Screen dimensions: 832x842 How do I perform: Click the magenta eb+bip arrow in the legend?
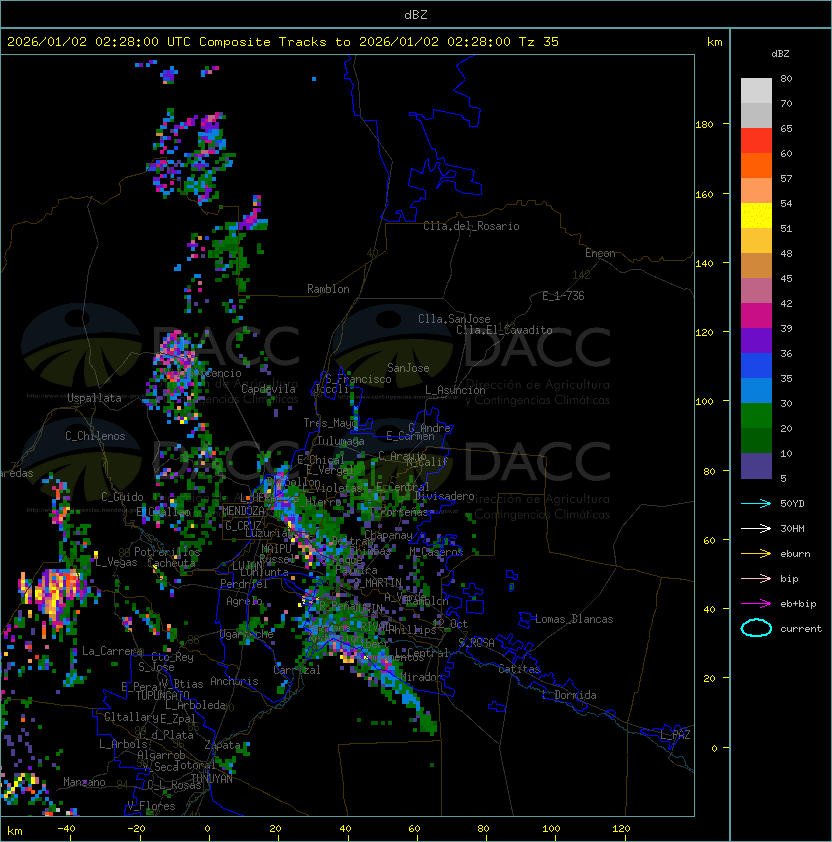click(x=756, y=604)
